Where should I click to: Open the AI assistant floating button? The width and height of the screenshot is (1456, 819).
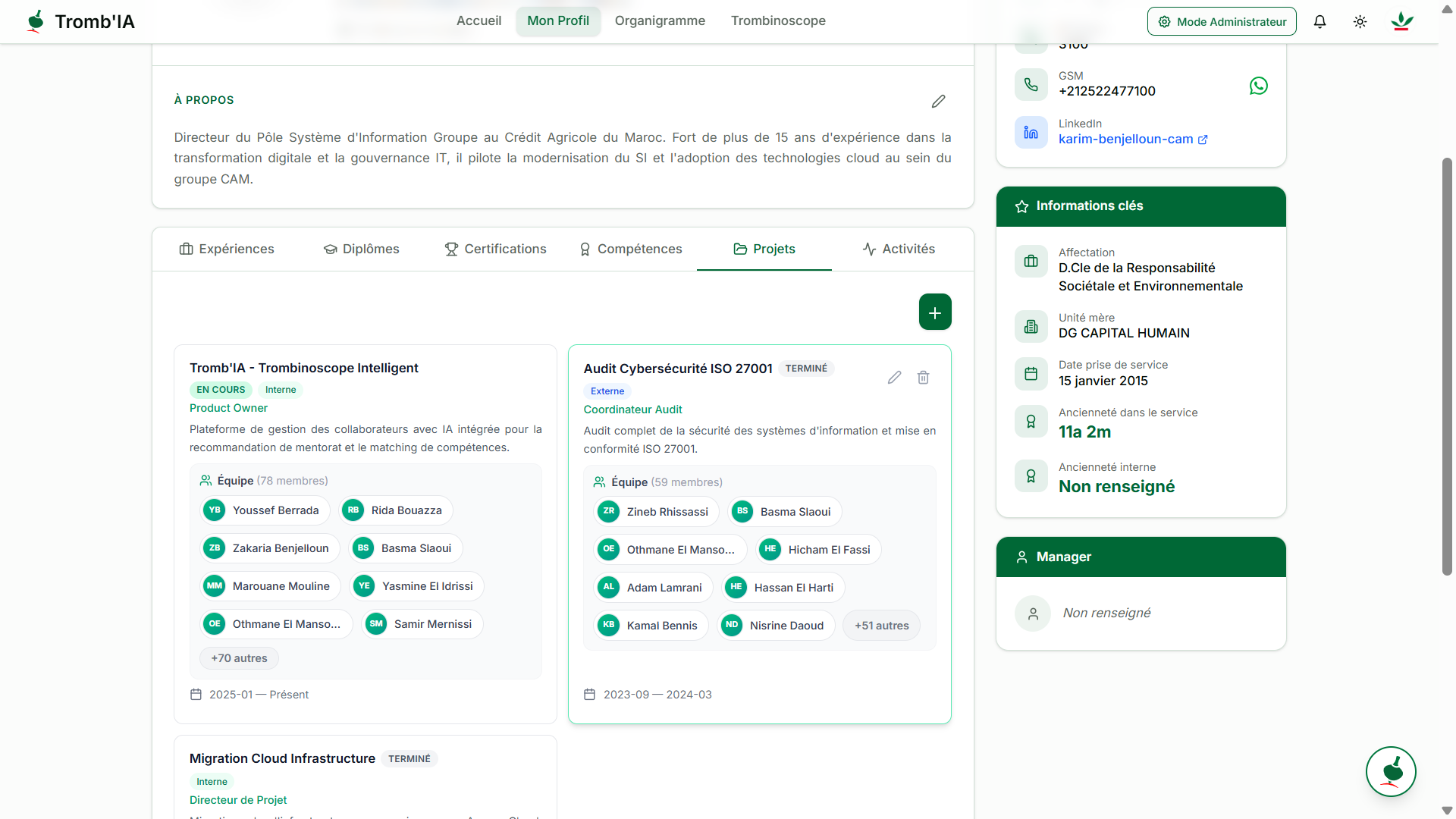tap(1391, 771)
